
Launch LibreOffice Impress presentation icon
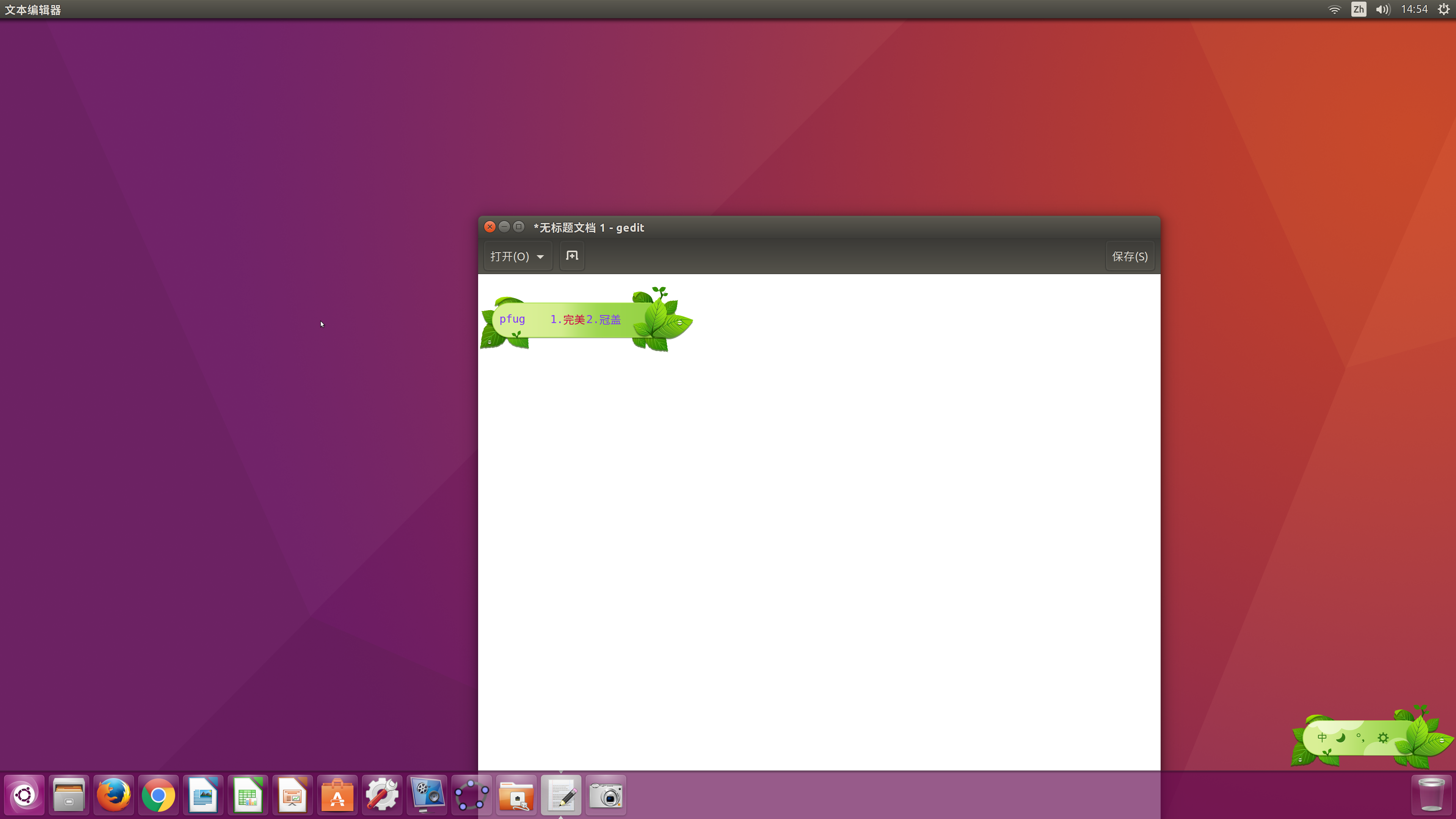(x=292, y=795)
